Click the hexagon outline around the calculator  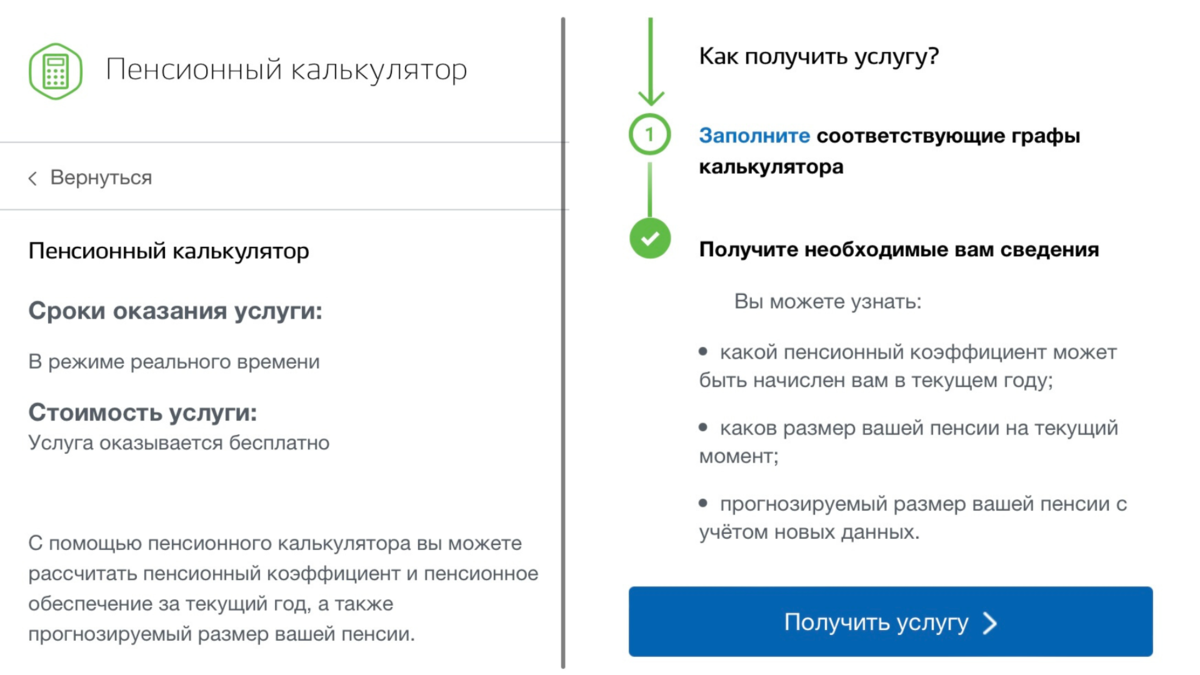click(x=58, y=69)
